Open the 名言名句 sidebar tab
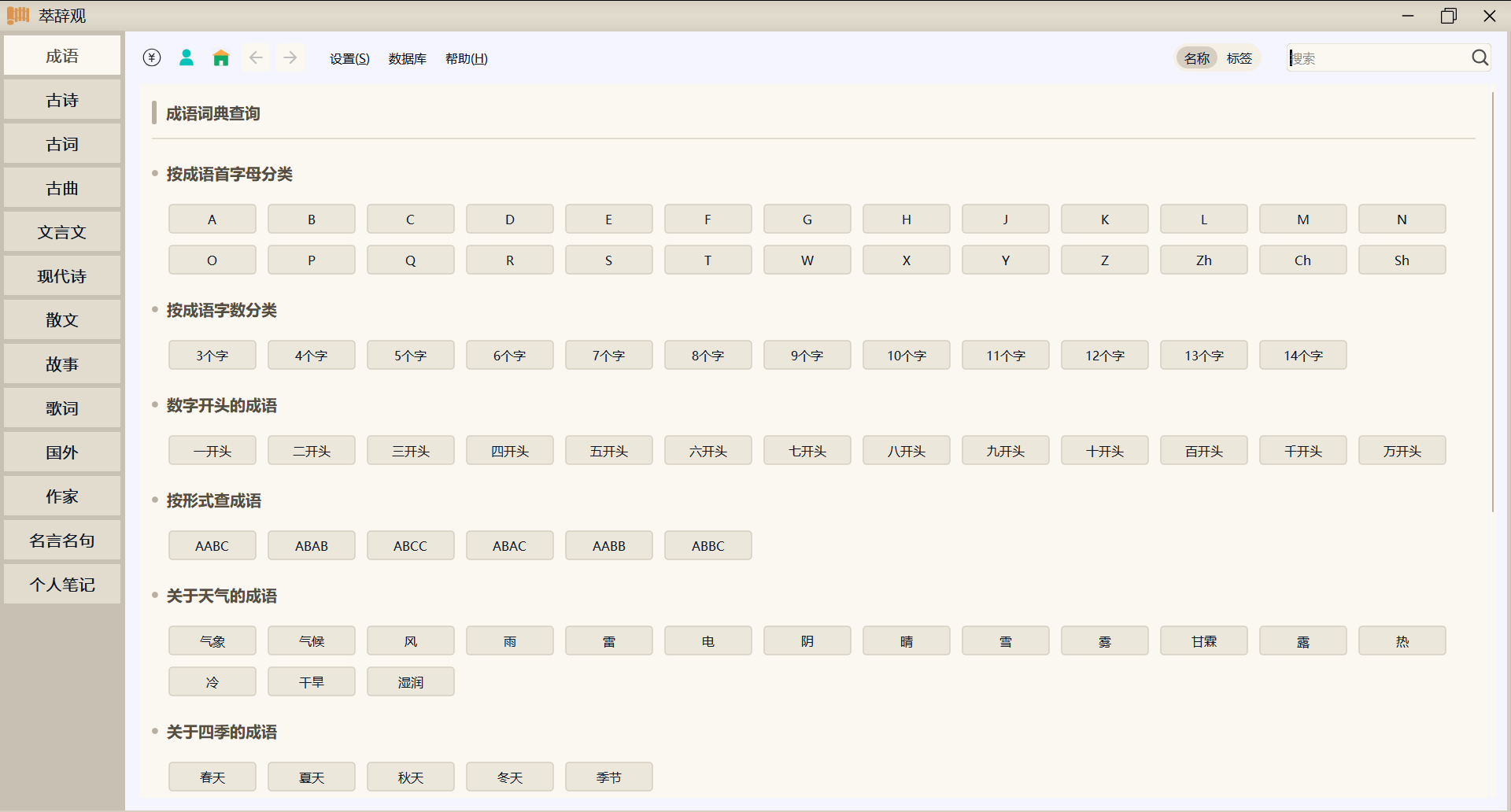 tap(62, 541)
